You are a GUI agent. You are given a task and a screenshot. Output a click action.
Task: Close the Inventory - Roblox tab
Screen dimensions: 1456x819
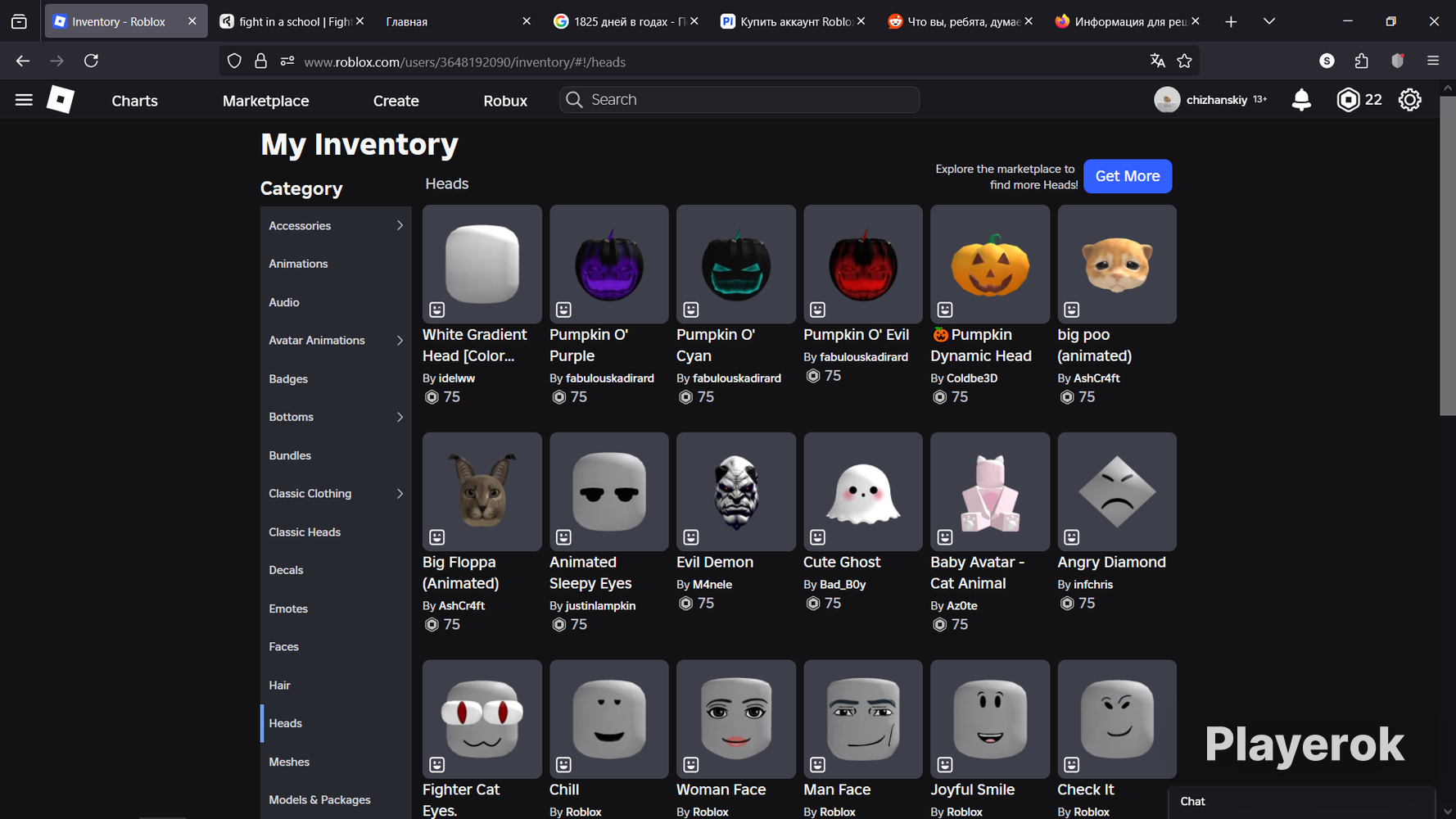pos(192,21)
